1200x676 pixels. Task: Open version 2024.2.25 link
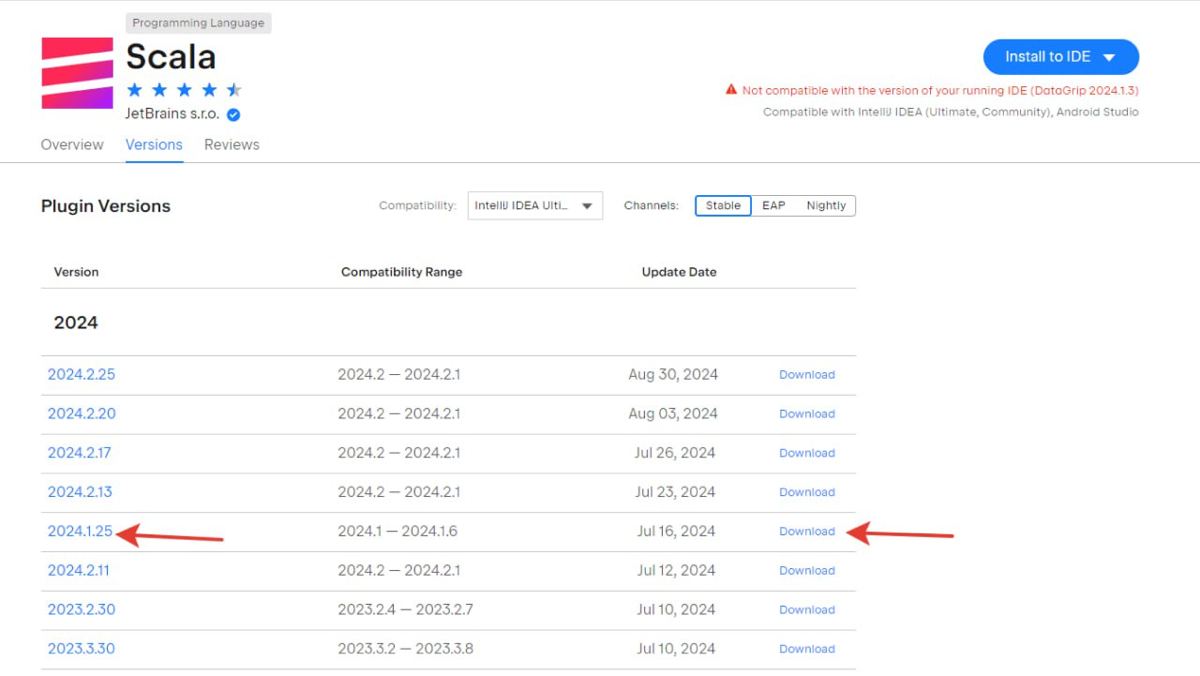coord(81,375)
